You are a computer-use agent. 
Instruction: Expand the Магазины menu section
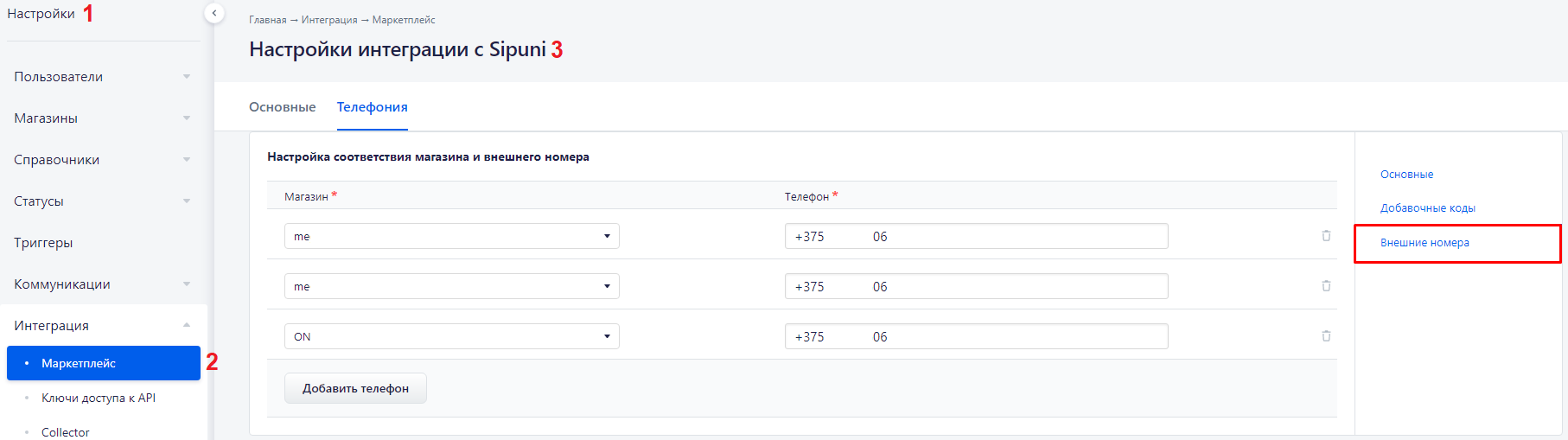click(x=104, y=118)
